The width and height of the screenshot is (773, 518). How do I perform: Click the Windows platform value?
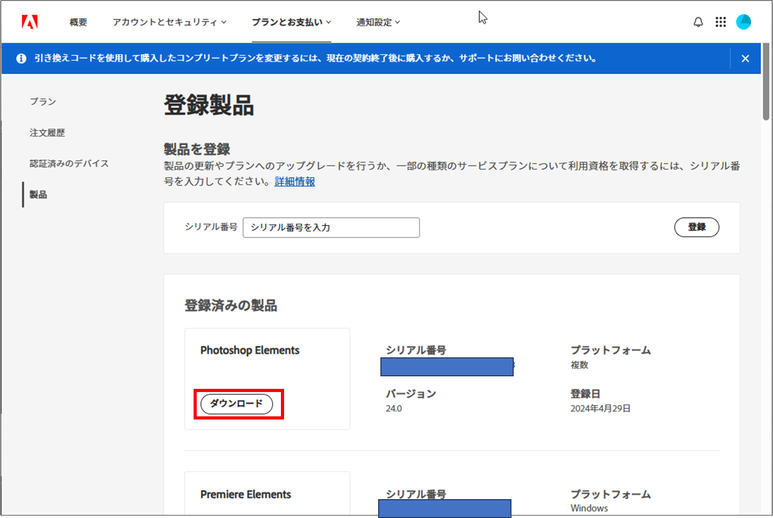coord(589,508)
